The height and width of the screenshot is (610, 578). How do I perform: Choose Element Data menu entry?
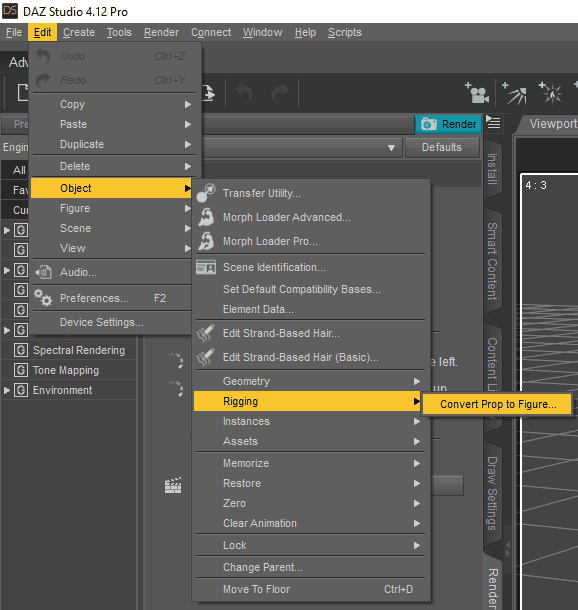click(x=310, y=309)
